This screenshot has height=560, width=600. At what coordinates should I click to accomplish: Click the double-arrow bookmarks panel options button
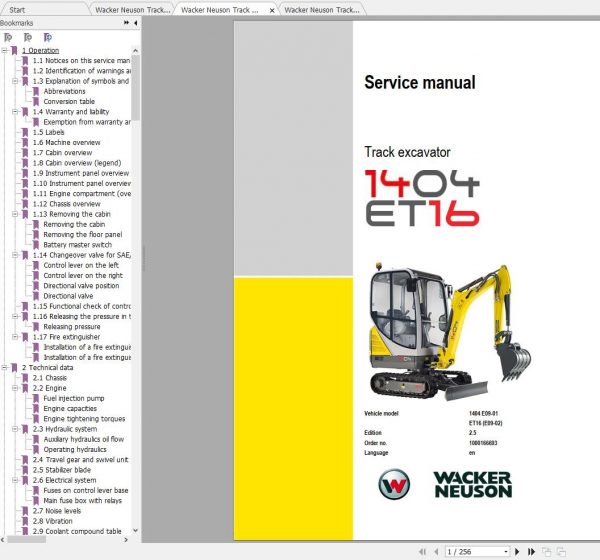click(x=126, y=23)
